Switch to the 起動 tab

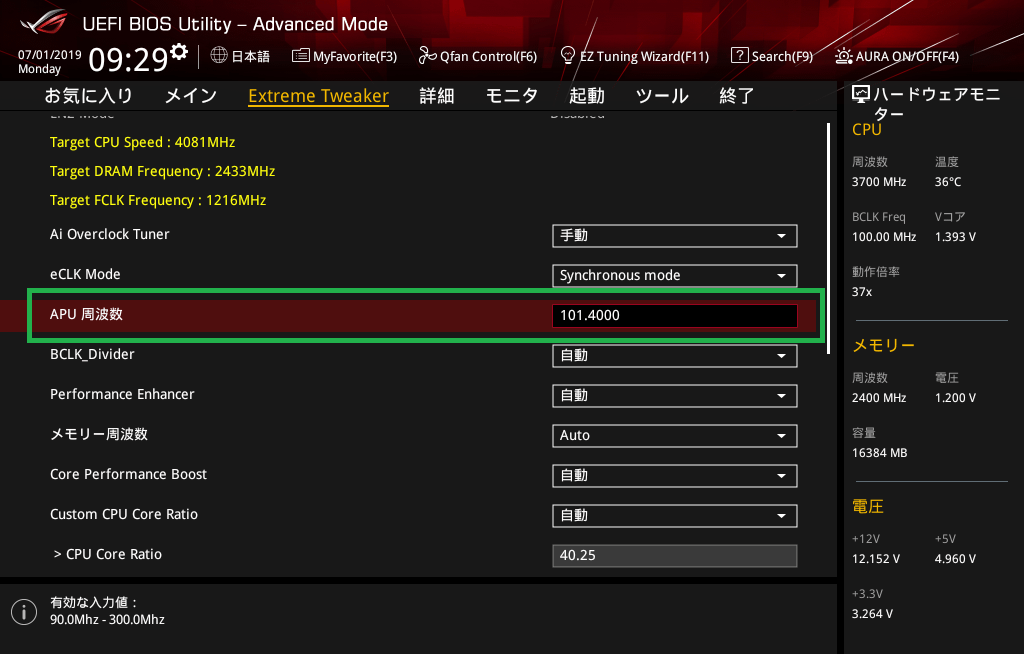(587, 96)
